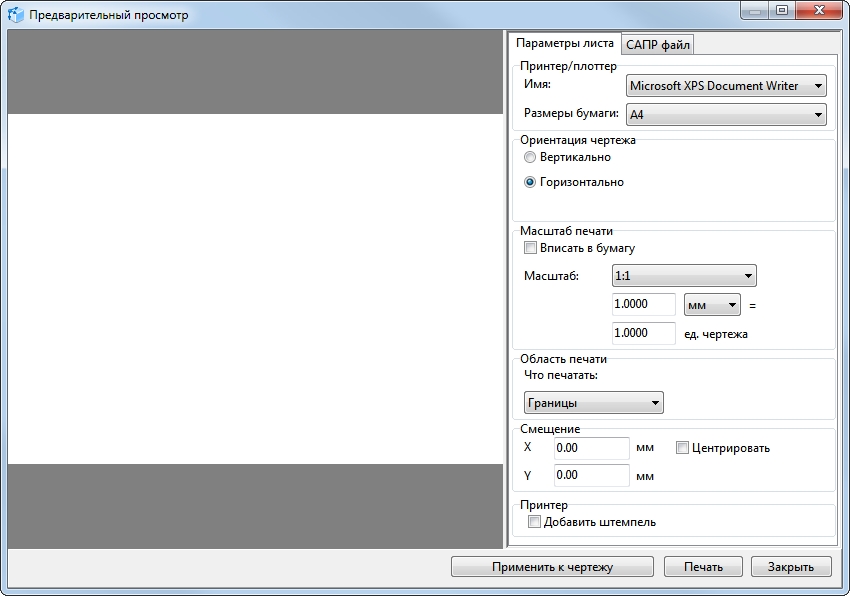
Task: Click the Печать button
Action: coord(703,567)
